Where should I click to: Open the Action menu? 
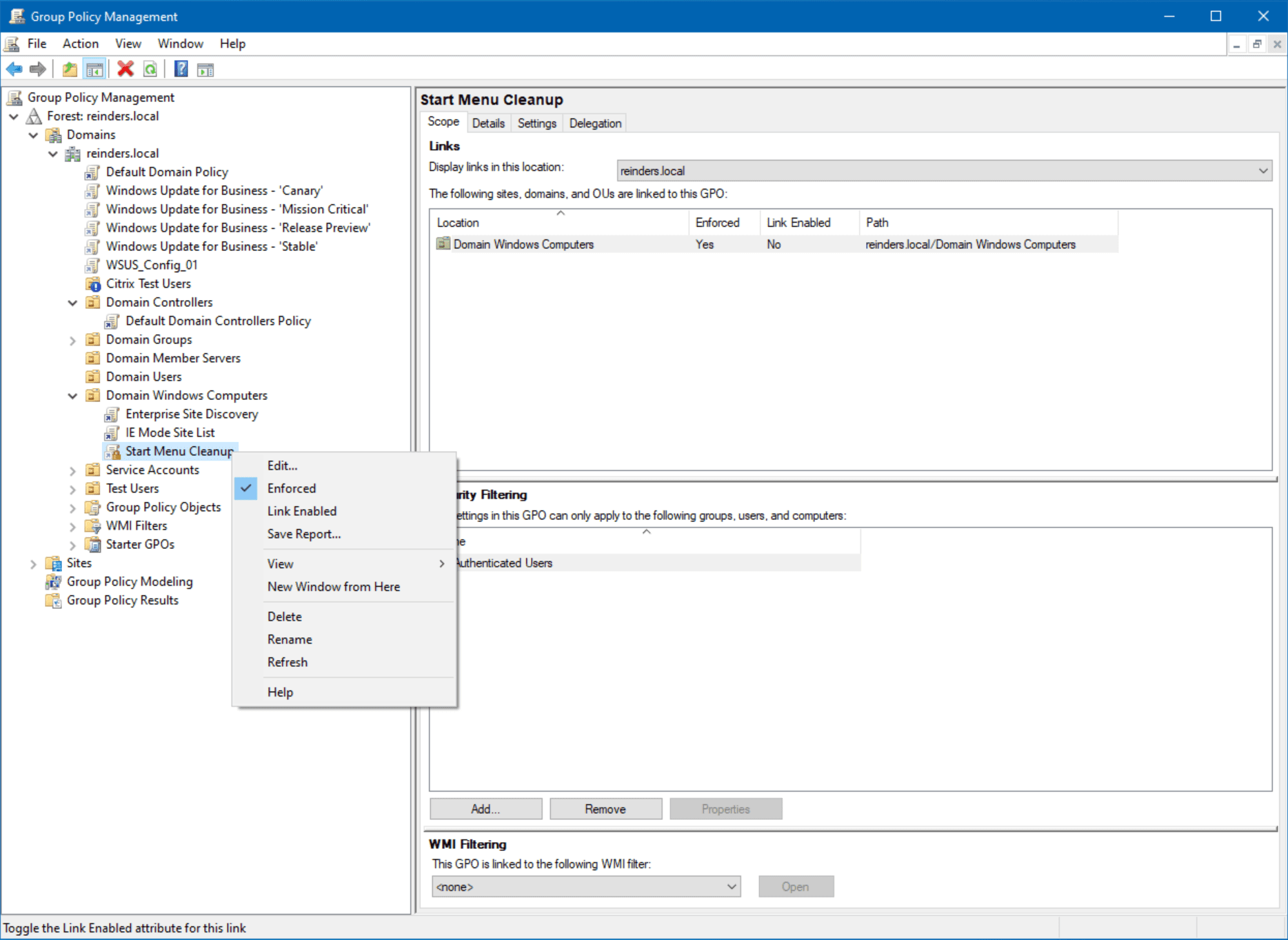tap(80, 43)
